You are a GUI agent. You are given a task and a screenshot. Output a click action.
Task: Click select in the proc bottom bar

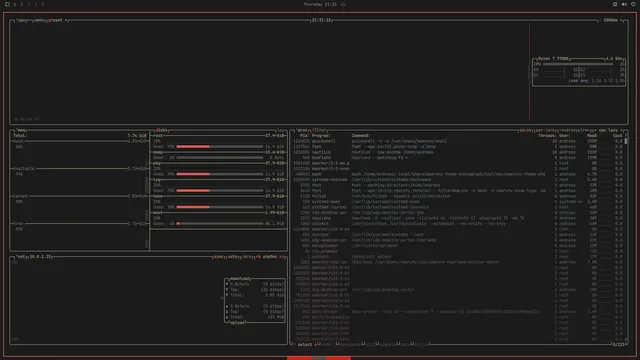[x=304, y=345]
